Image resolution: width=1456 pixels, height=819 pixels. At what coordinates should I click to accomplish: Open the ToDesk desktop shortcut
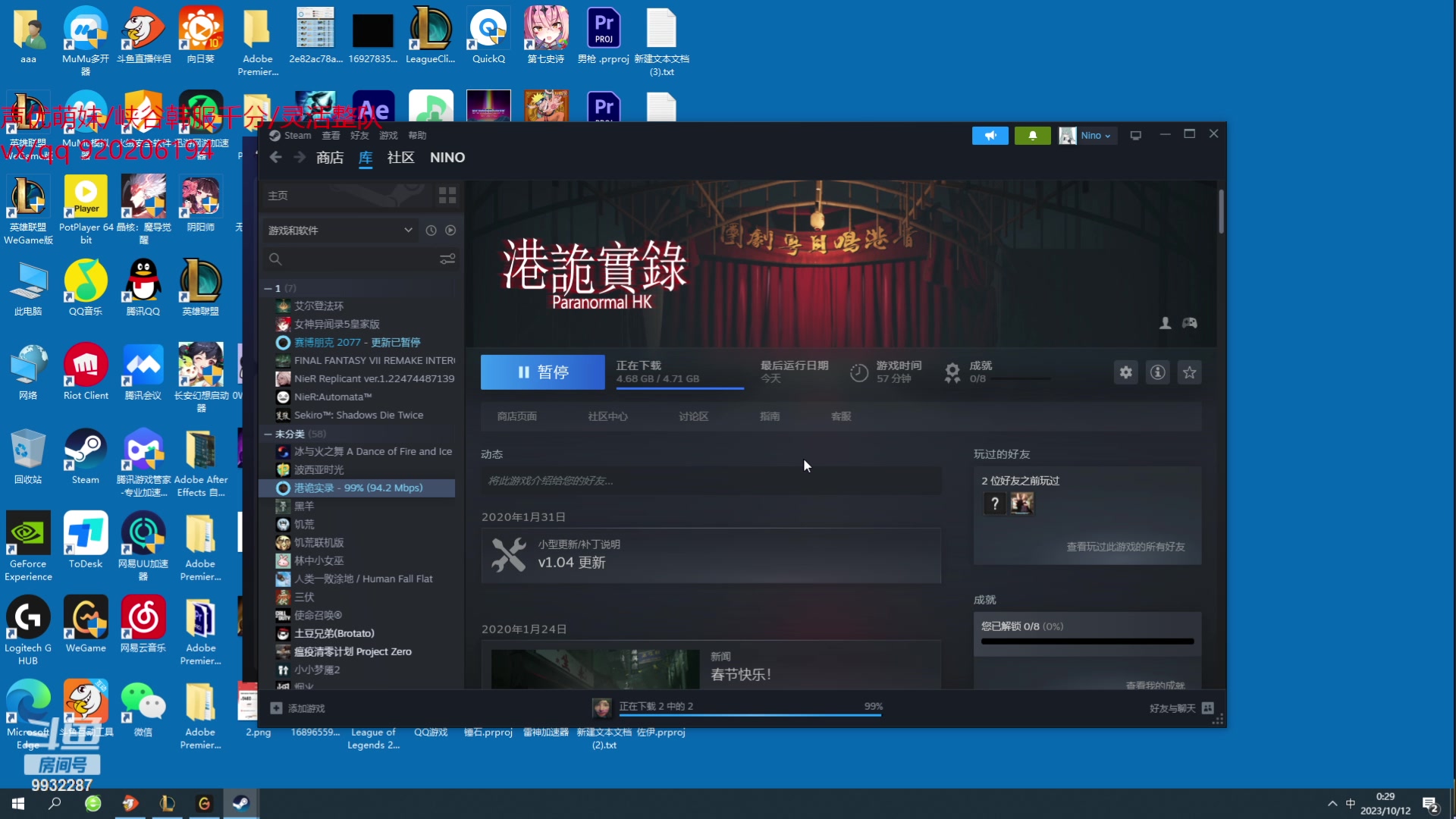pyautogui.click(x=85, y=540)
